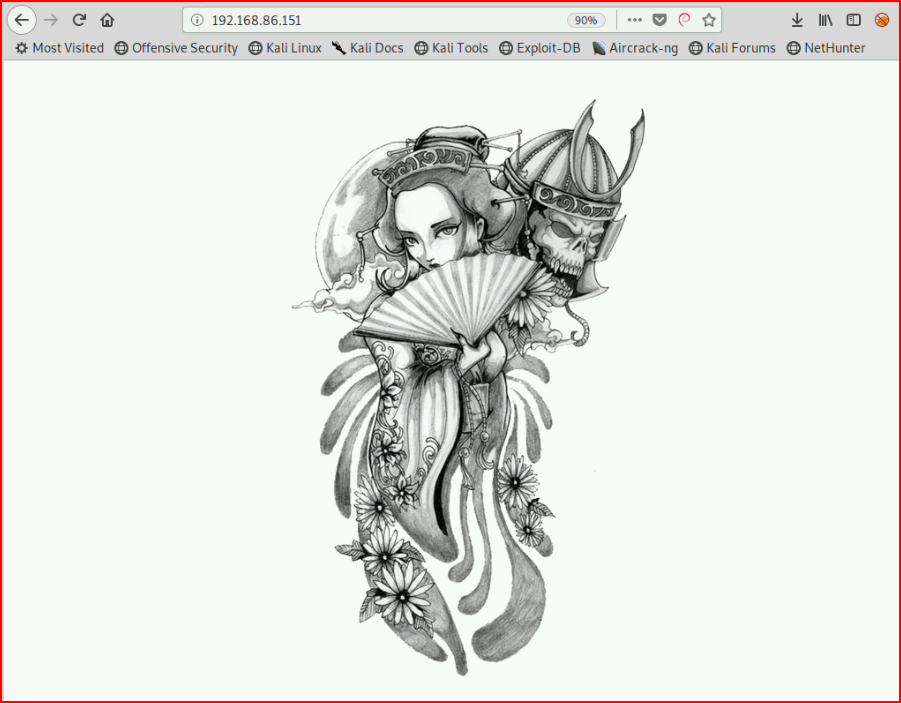This screenshot has height=703, width=901.
Task: Open the Kali Forums bookmark
Action: click(x=733, y=48)
